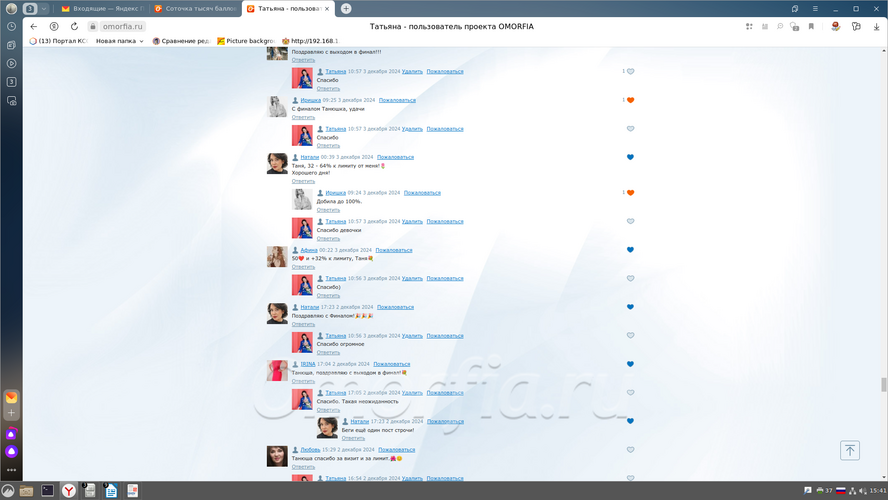Viewport: 888px width, 500px height.
Task: Delete Татьяна's Спасибо огромное reply
Action: (412, 336)
